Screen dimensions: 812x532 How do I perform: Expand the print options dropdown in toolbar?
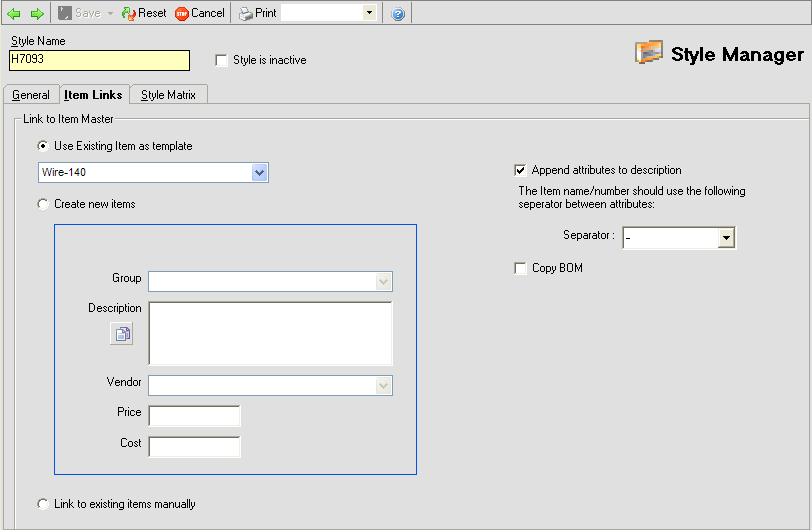(369, 14)
